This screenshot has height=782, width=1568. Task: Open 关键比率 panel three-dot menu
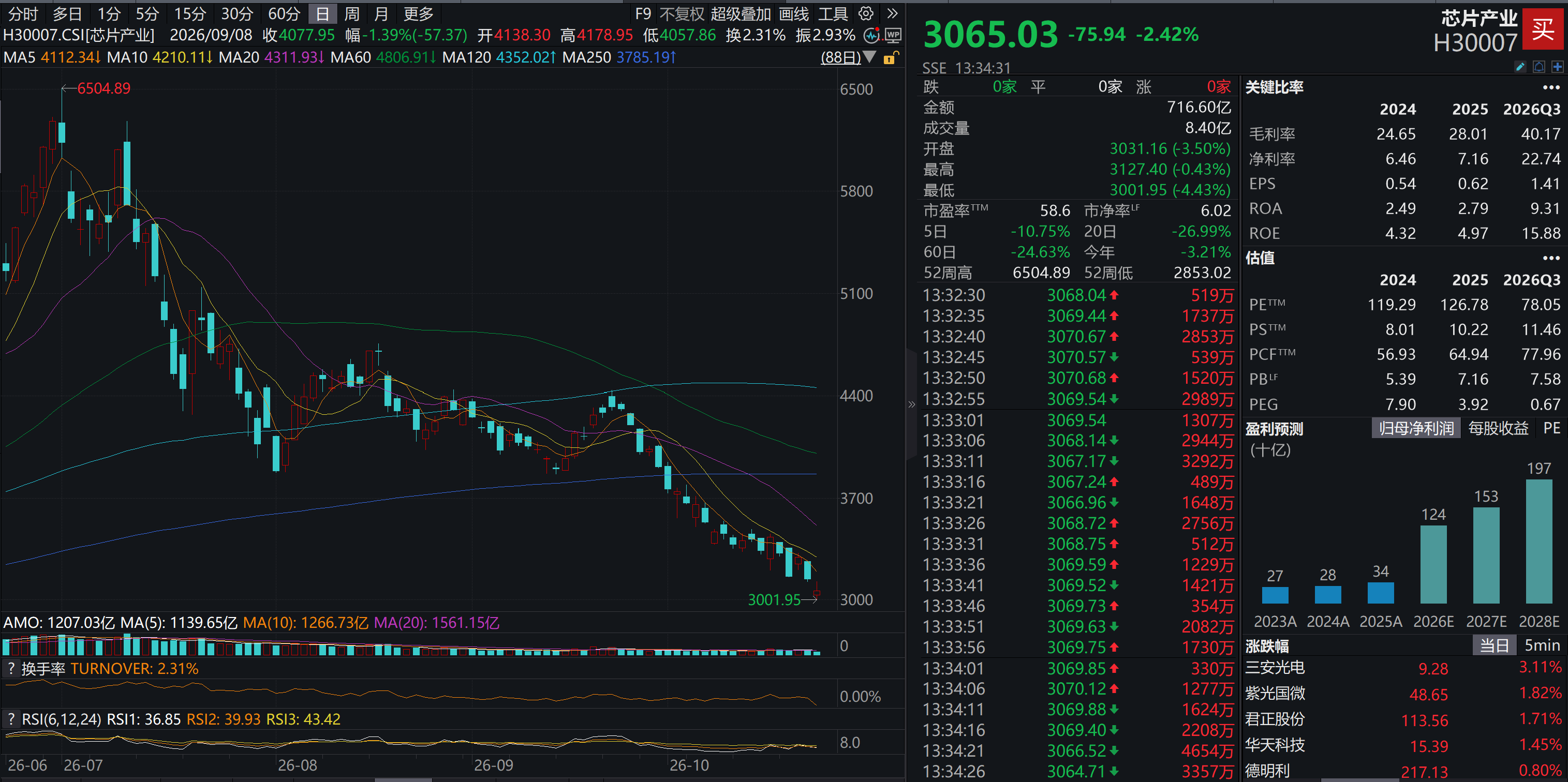pyautogui.click(x=1551, y=87)
